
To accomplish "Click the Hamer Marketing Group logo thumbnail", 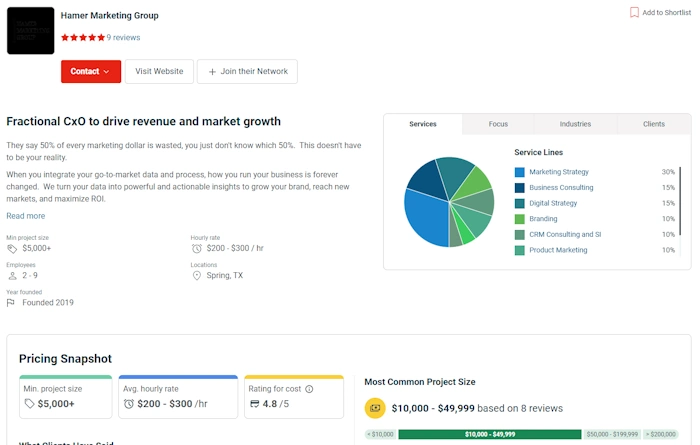I will point(30,31).
